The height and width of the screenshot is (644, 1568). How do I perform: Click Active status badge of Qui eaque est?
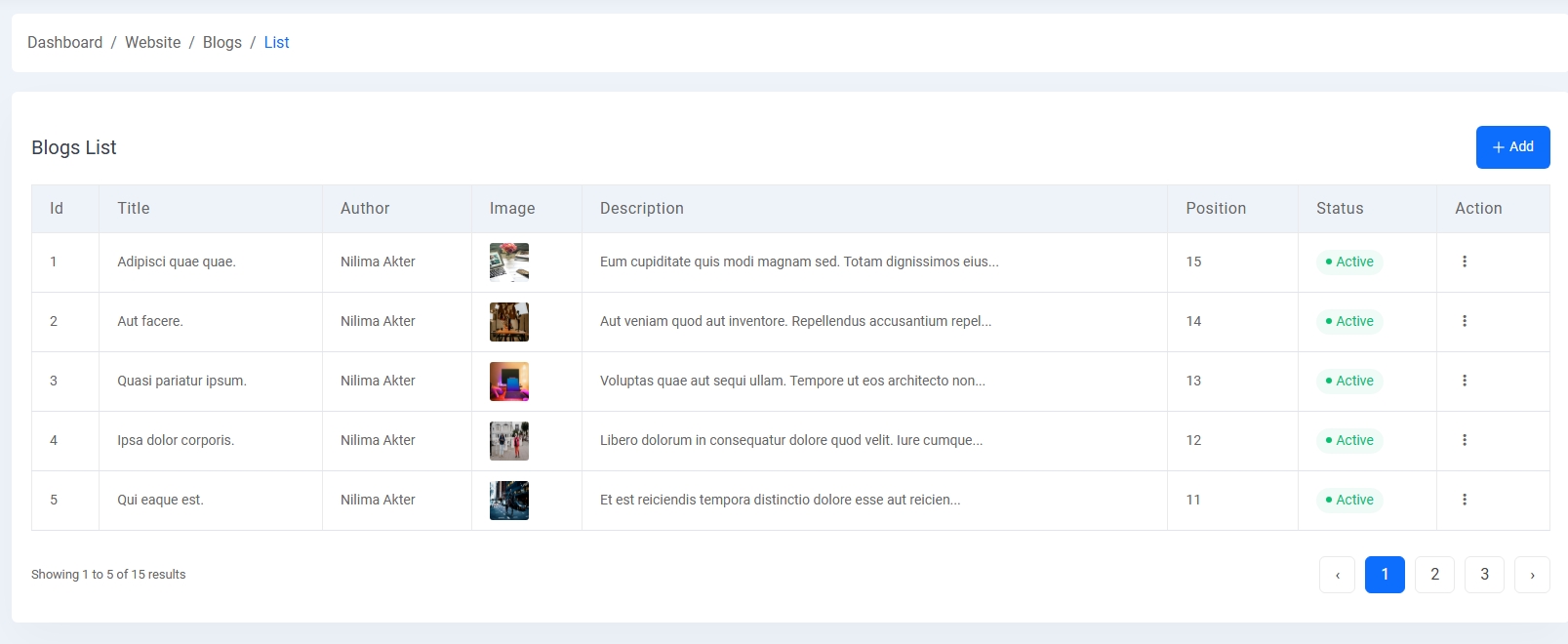click(x=1349, y=500)
